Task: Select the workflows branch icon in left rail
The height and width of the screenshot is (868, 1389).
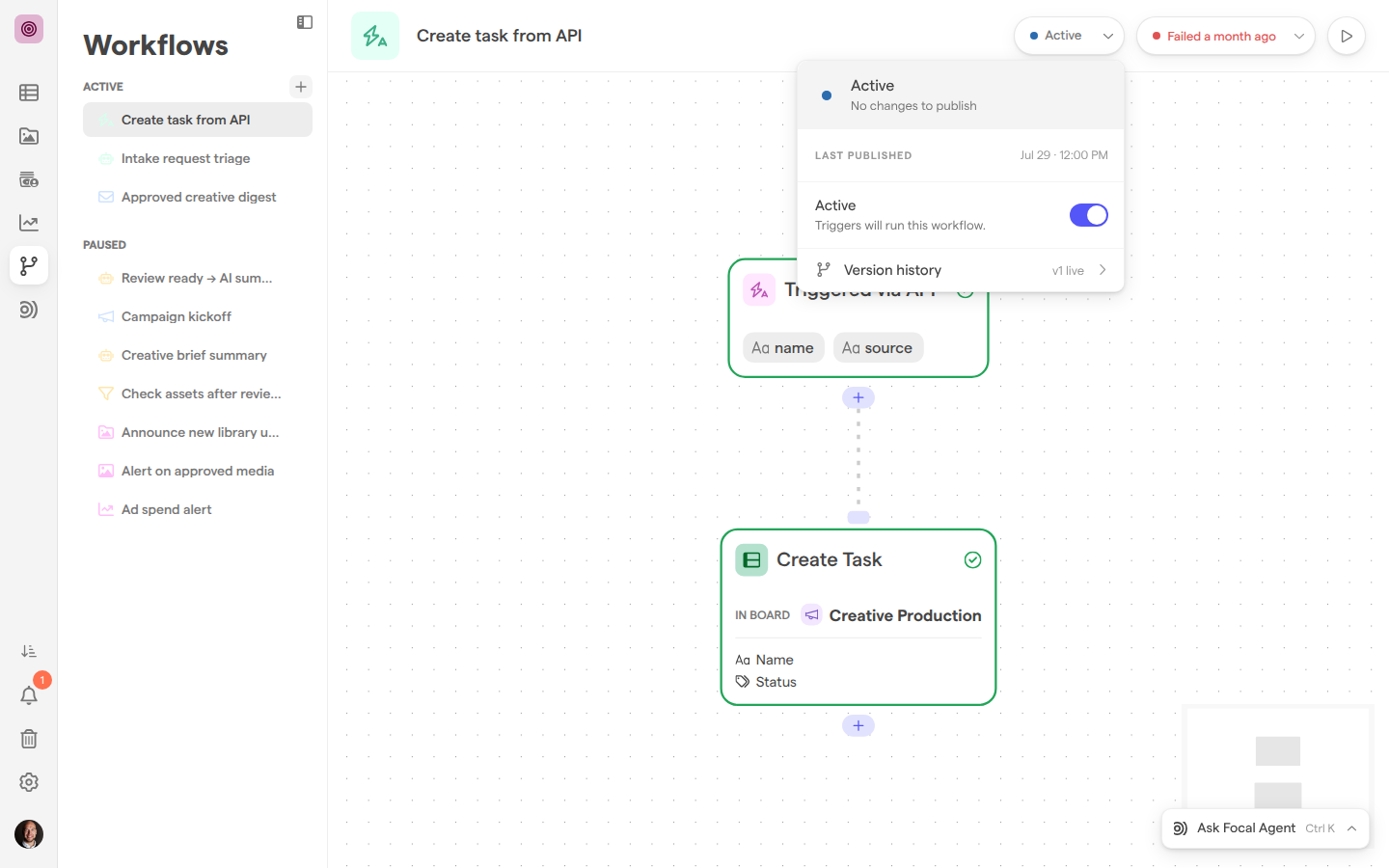Action: coord(29,265)
